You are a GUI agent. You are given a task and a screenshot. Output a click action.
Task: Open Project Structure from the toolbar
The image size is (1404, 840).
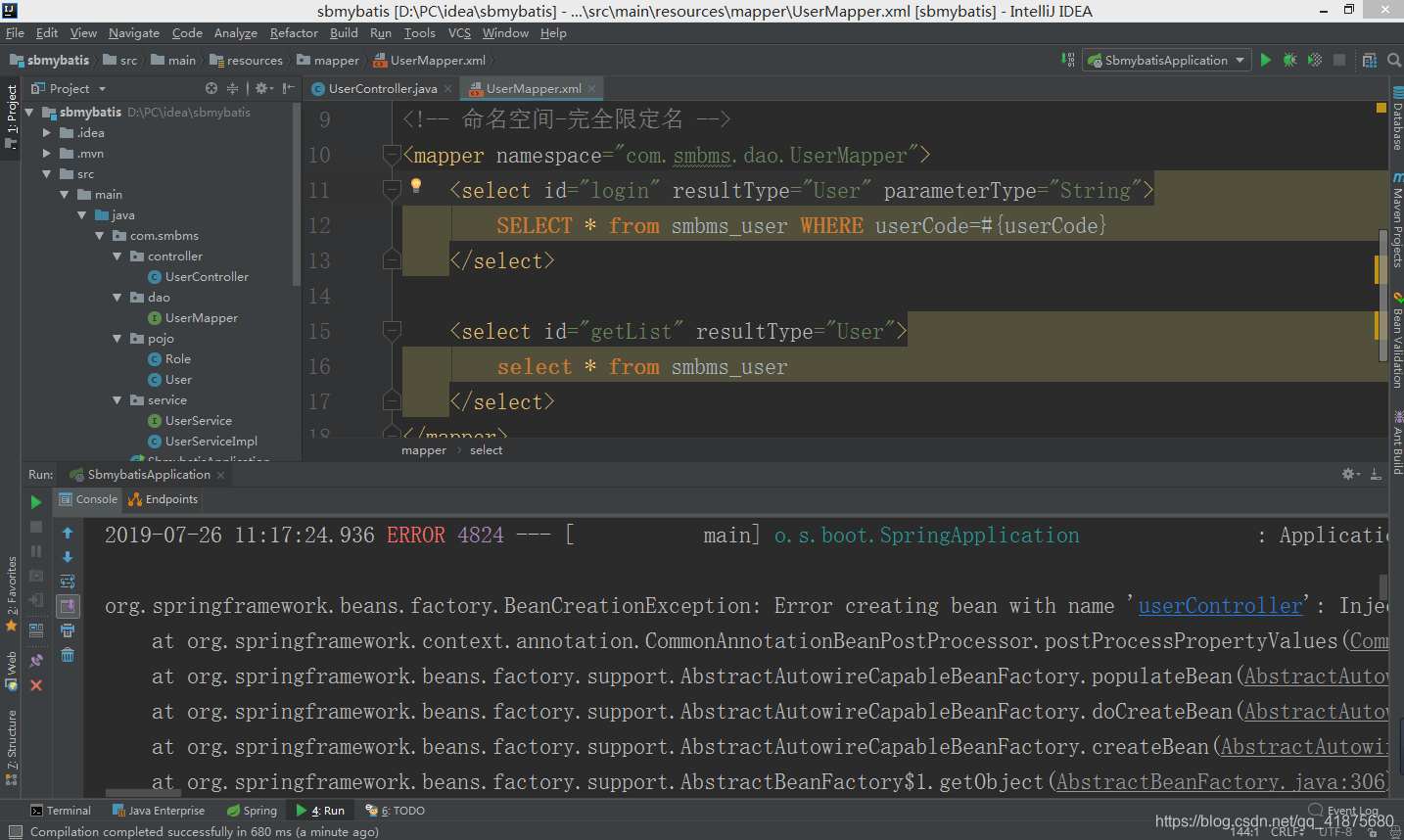pos(1370,60)
